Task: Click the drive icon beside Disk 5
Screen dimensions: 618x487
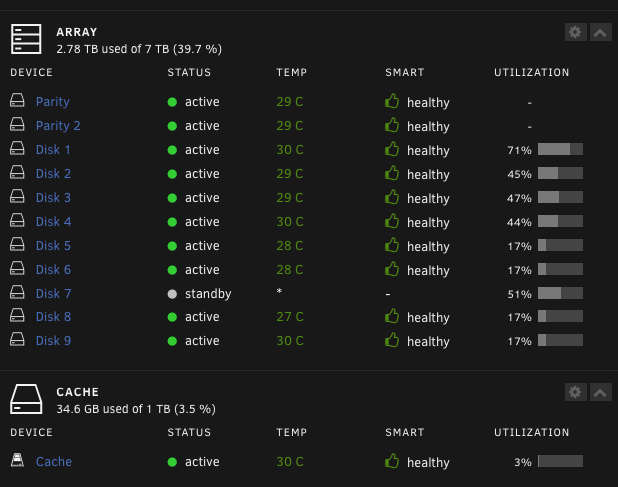Action: click(17, 245)
